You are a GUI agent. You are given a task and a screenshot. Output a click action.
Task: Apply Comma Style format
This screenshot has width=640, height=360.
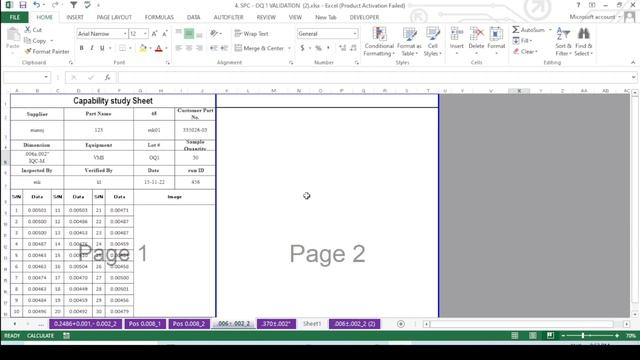pyautogui.click(x=328, y=48)
